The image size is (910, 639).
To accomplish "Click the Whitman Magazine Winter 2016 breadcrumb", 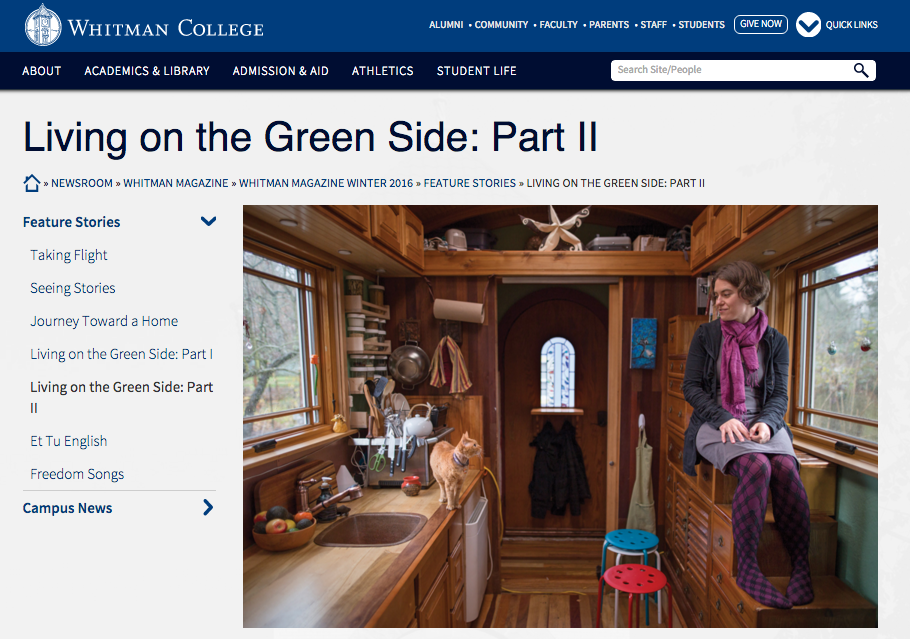I will coord(328,183).
